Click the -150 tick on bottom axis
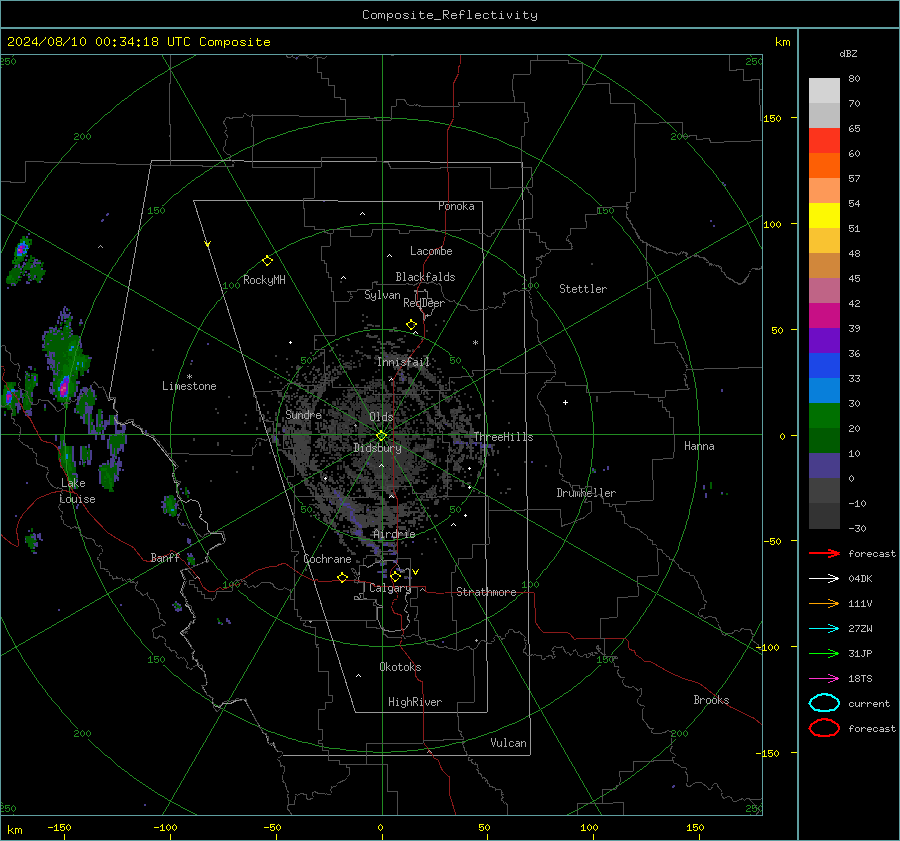This screenshot has height=841, width=900. [x=59, y=827]
